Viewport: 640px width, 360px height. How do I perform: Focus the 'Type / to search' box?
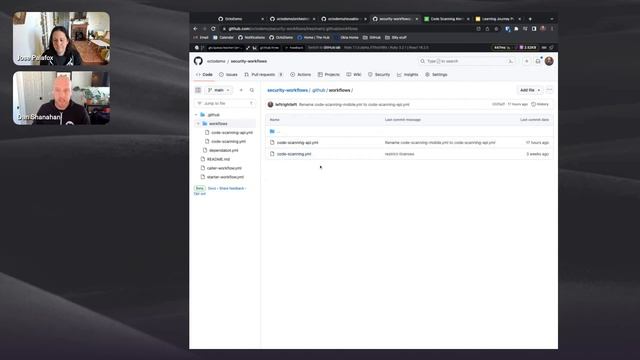tap(467, 61)
